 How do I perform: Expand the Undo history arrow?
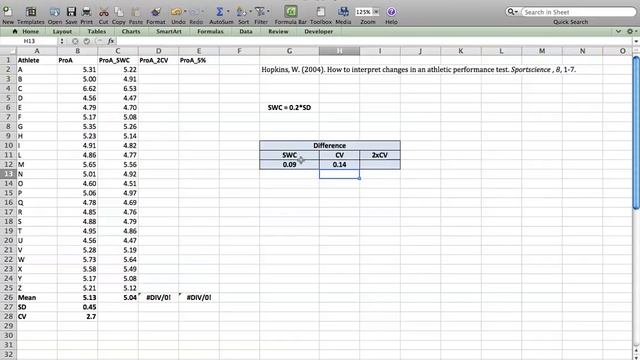click(185, 11)
